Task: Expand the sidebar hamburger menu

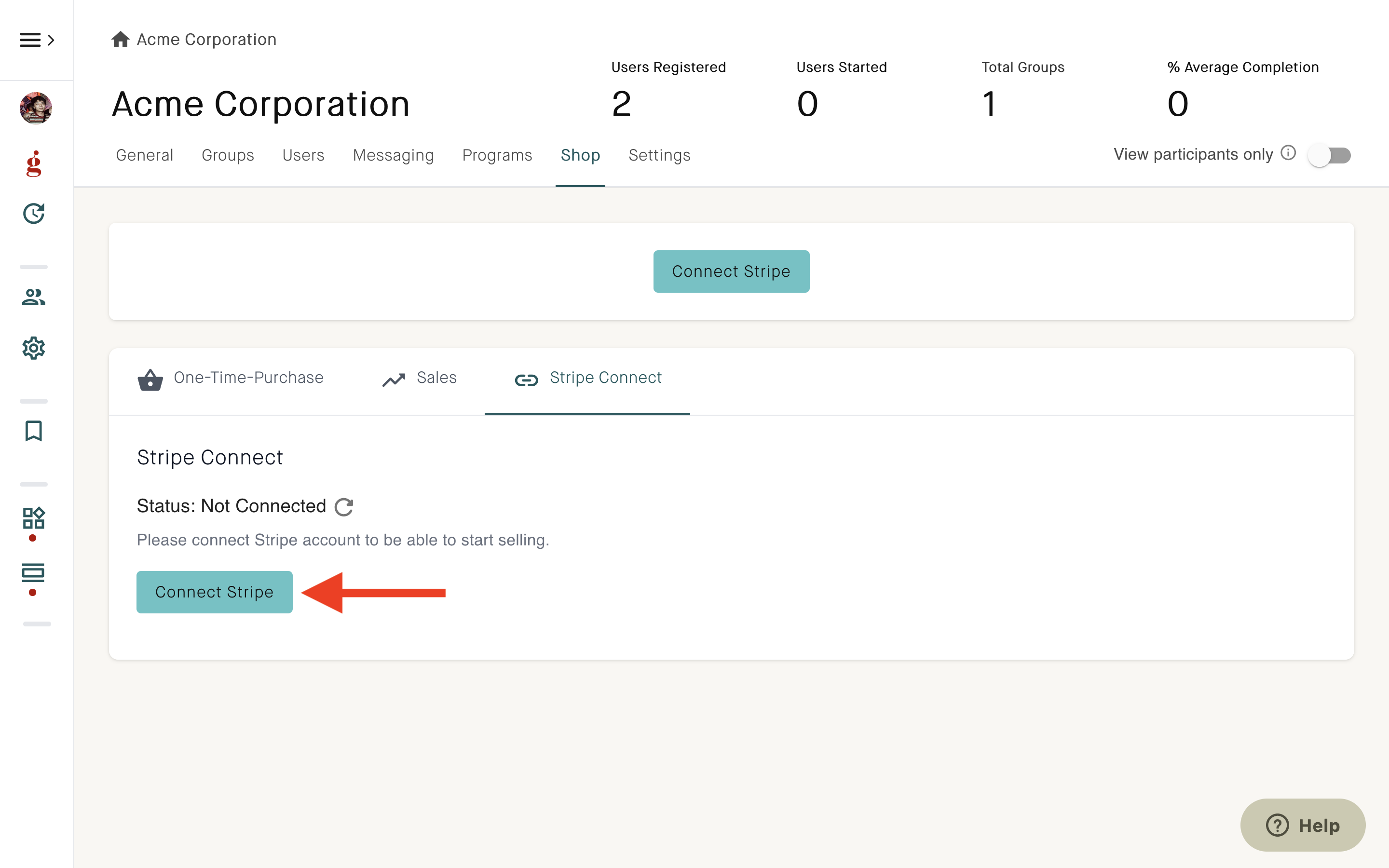Action: [36, 40]
